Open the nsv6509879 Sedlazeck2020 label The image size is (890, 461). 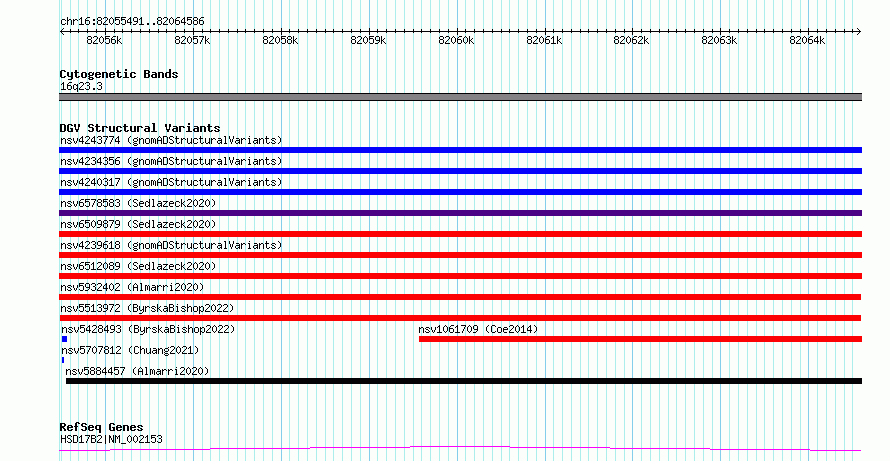(x=138, y=224)
